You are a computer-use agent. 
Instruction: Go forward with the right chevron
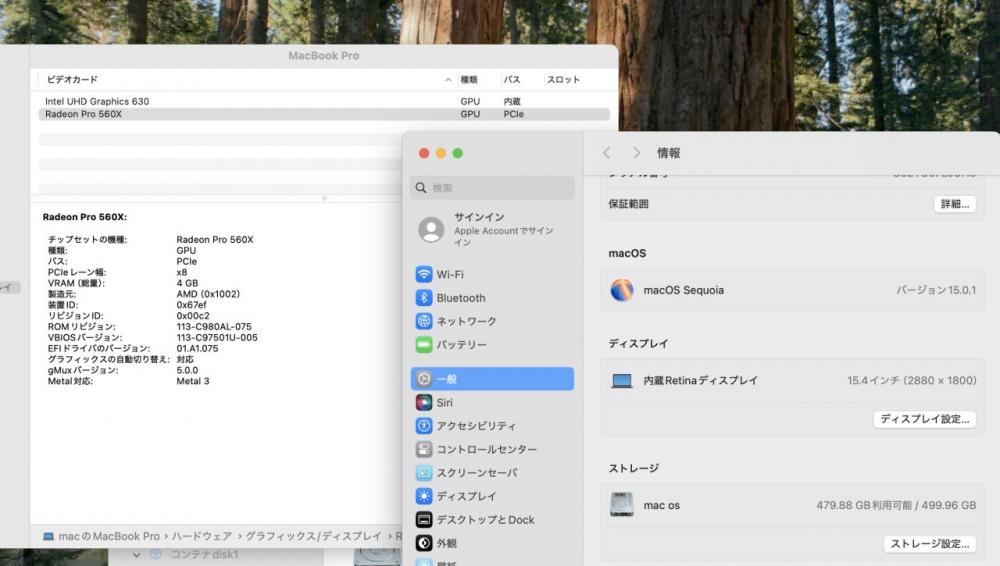point(636,153)
